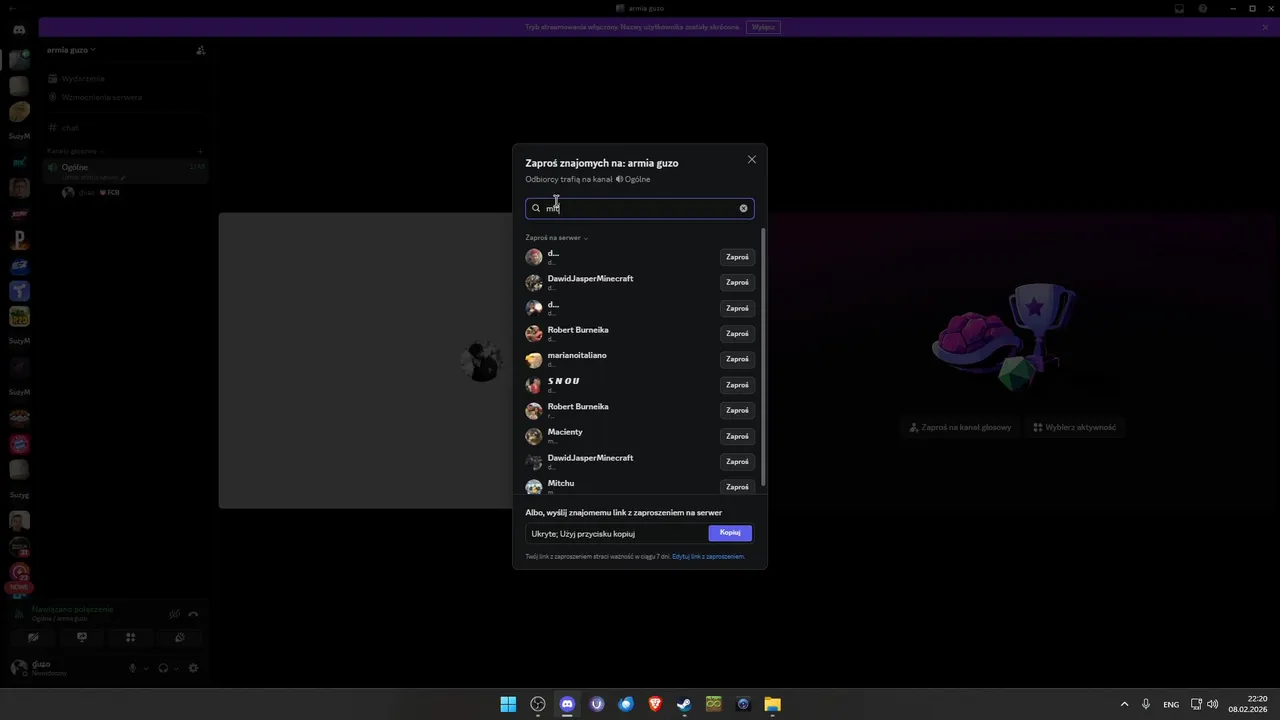
Task: Open the volume control in the system tray
Action: (1213, 704)
